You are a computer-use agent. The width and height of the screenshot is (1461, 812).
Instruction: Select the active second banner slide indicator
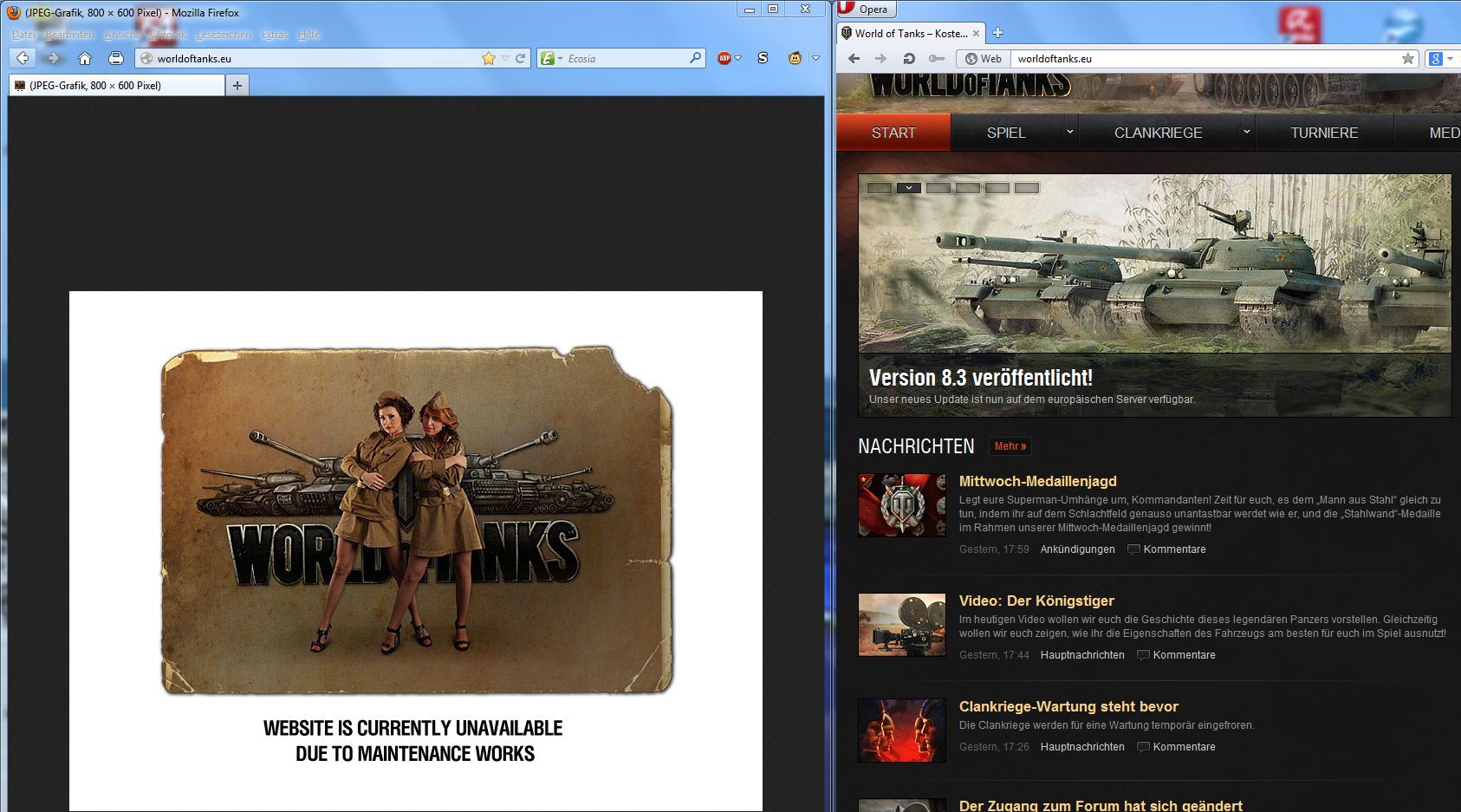[x=909, y=187]
